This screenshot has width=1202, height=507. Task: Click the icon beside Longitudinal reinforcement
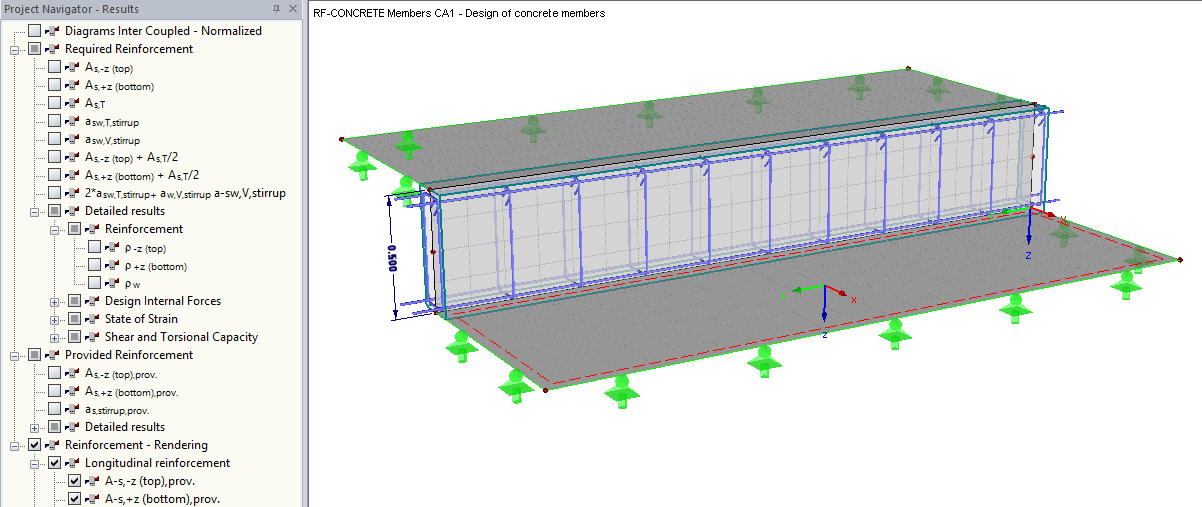tap(73, 463)
